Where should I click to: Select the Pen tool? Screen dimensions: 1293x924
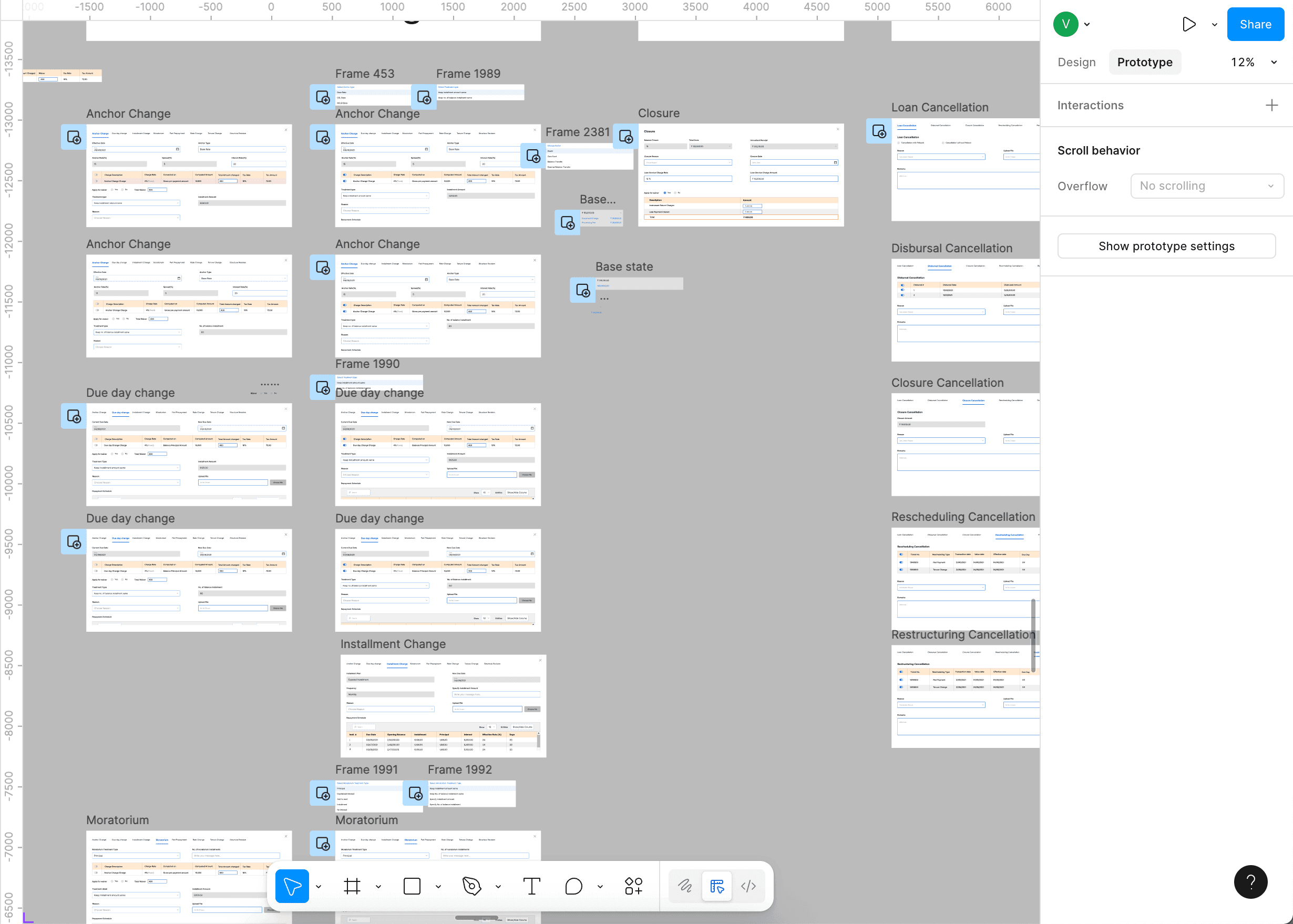tap(471, 886)
